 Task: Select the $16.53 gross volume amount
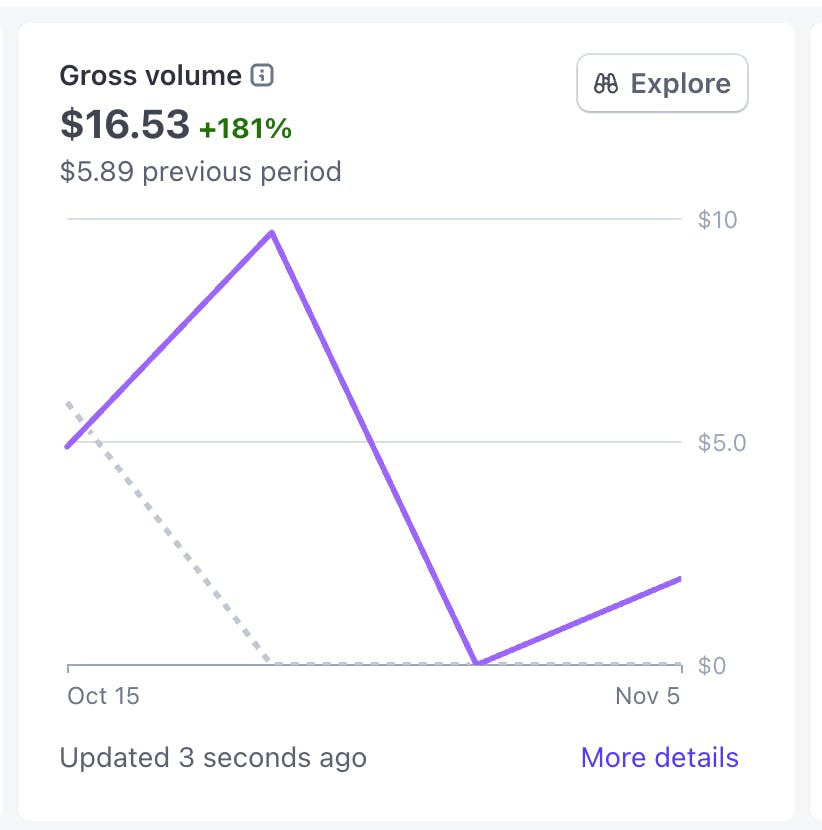click(x=125, y=124)
